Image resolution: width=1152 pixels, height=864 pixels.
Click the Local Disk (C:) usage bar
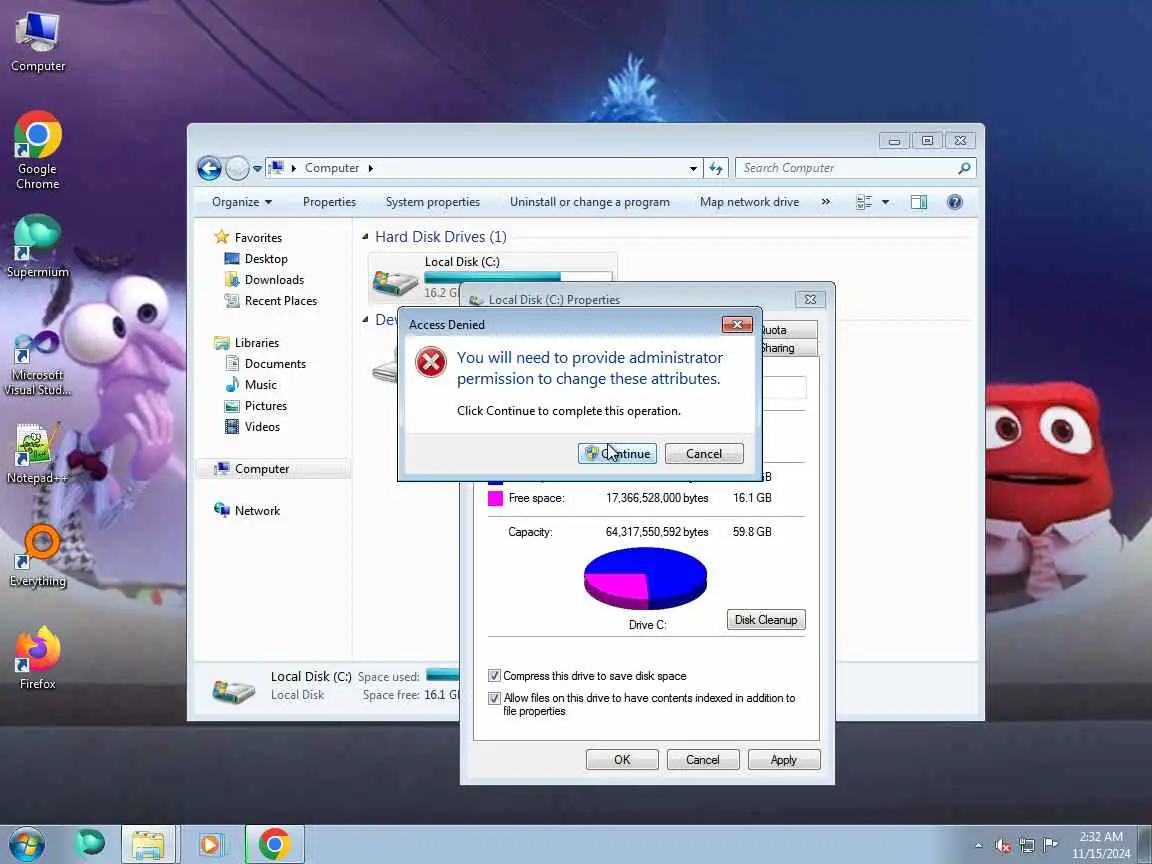click(x=518, y=276)
